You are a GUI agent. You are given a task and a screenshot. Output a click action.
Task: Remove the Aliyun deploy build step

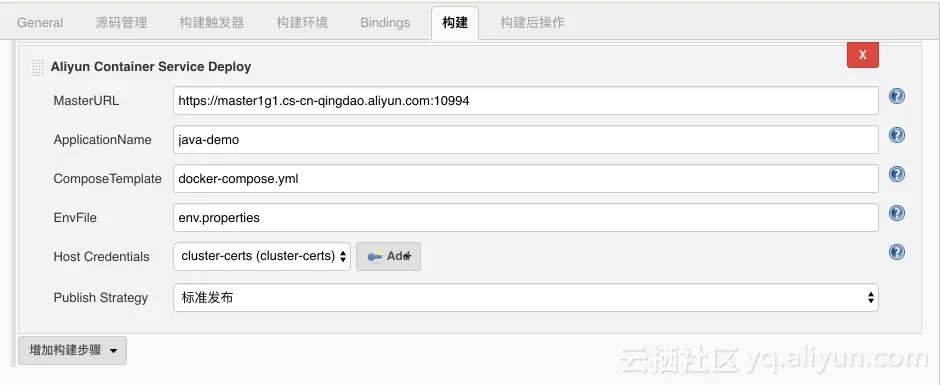coord(863,55)
